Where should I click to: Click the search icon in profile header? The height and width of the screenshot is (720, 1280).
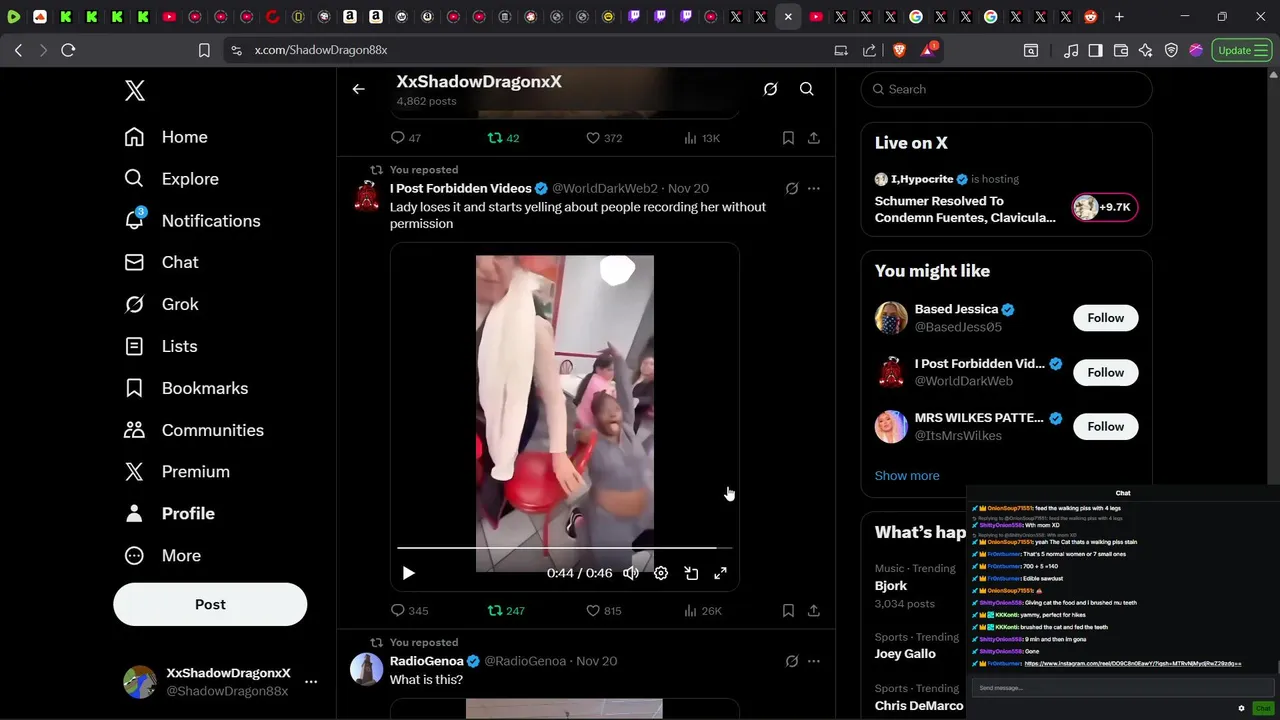[x=807, y=89]
